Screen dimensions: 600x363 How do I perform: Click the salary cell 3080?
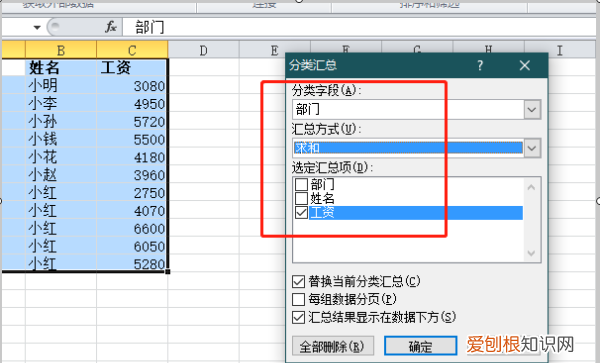(132, 85)
